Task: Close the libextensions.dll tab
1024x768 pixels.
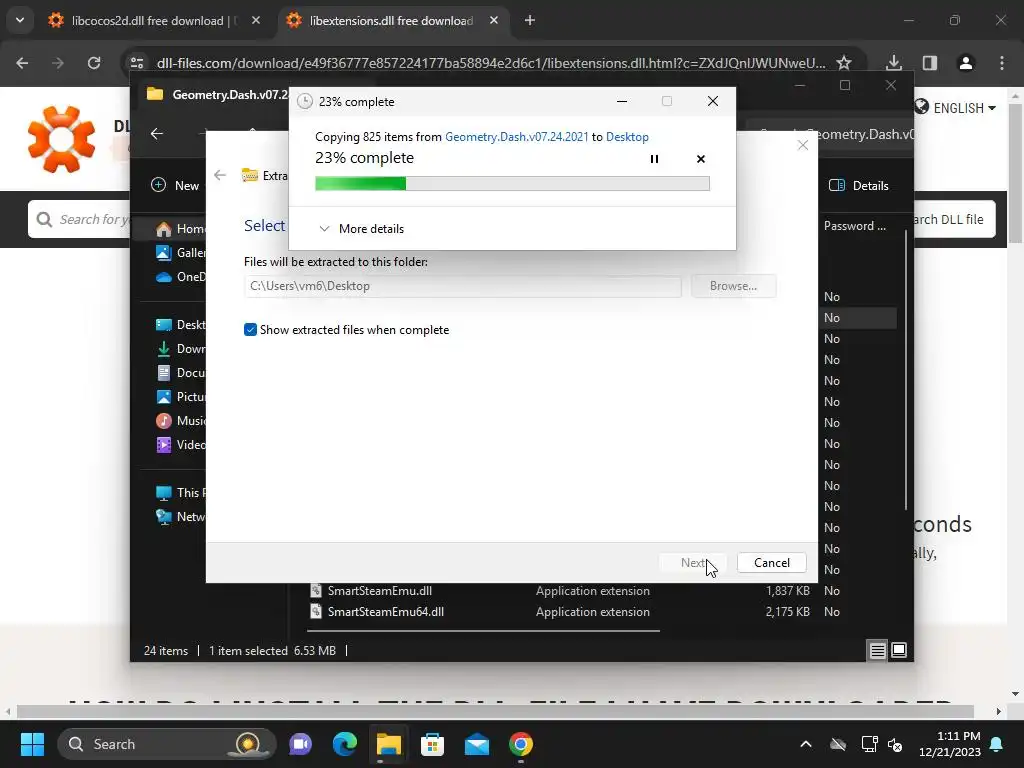Action: (x=494, y=20)
